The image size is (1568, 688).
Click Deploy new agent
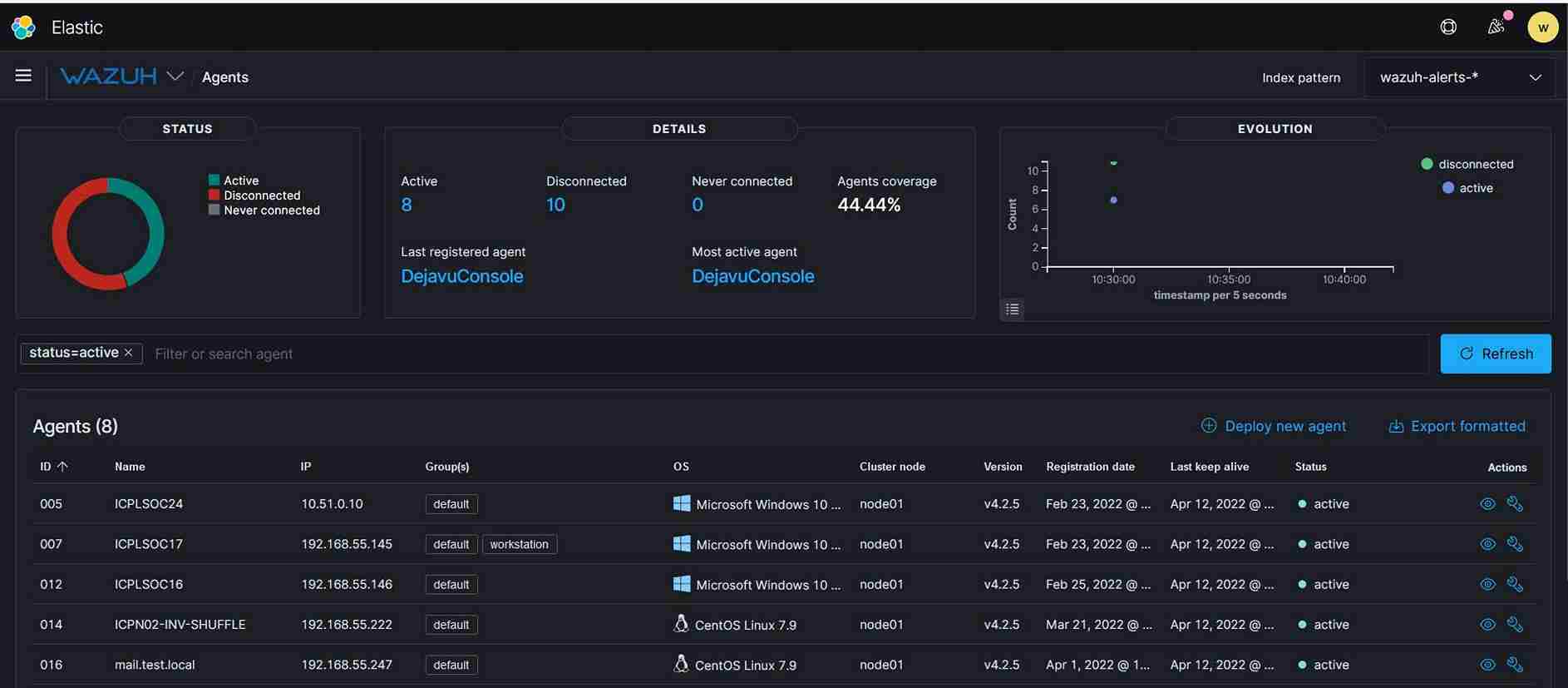coord(1274,426)
